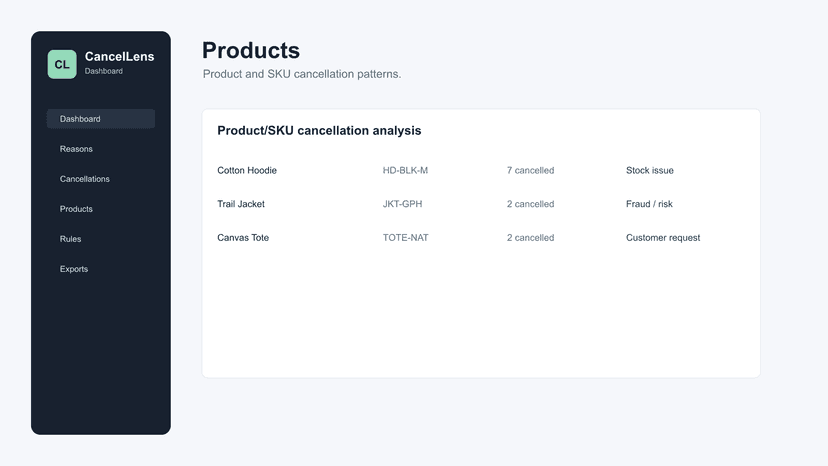Click the CL logo icon
This screenshot has height=466, width=828.
point(62,64)
